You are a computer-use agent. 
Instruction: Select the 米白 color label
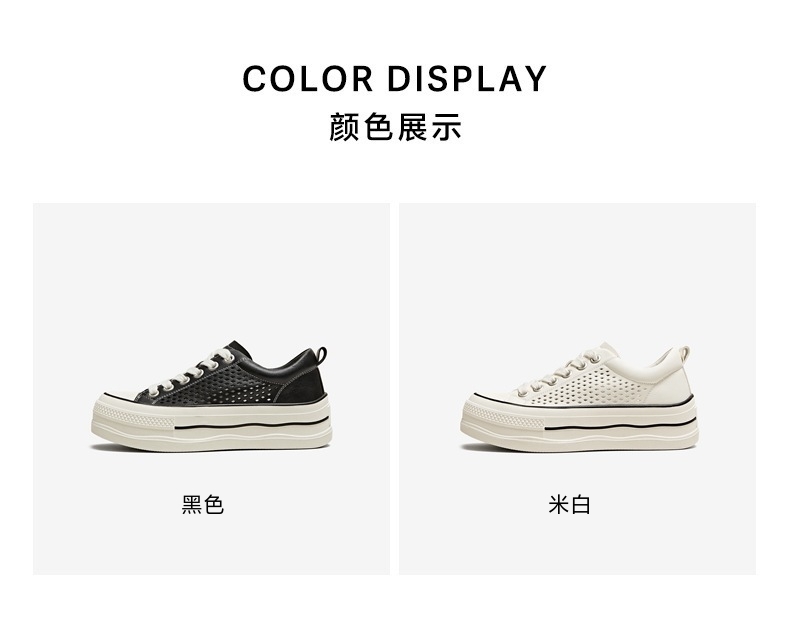point(569,505)
